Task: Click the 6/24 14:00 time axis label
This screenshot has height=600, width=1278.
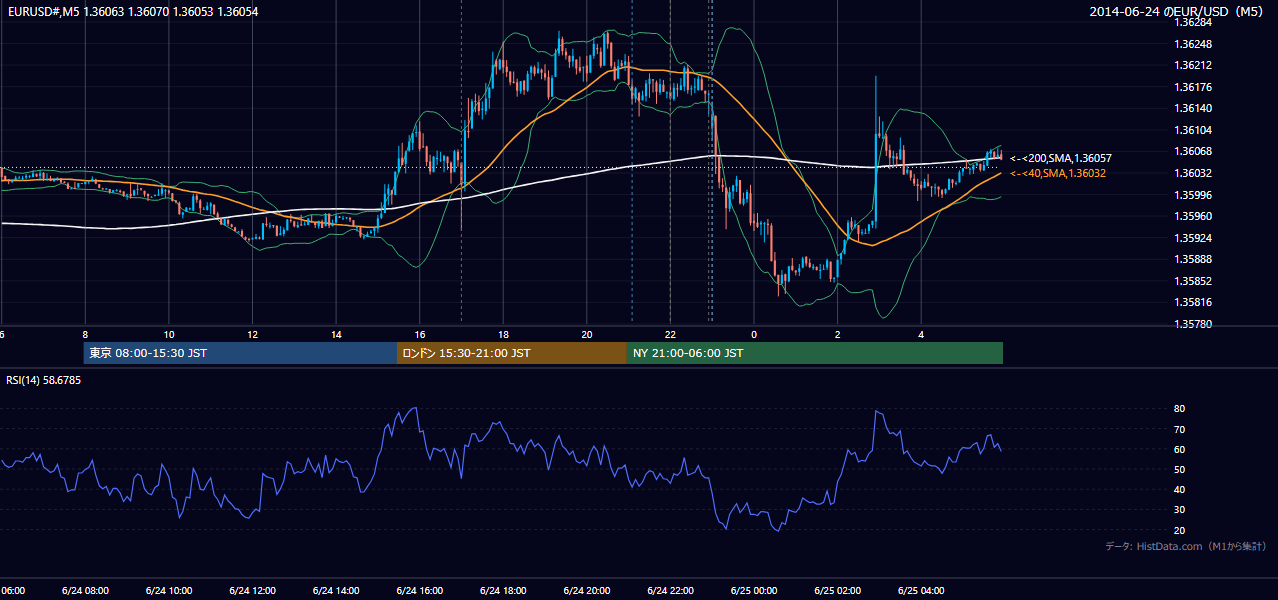Action: (x=336, y=591)
